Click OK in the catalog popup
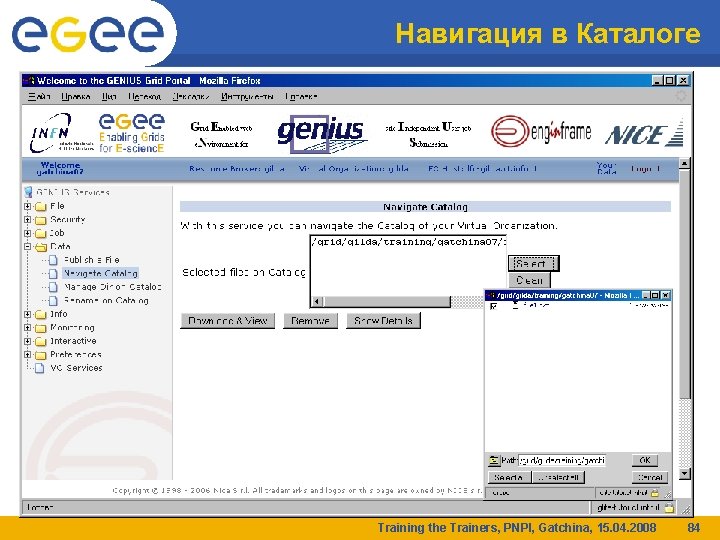Image resolution: width=720 pixels, height=540 pixels. (645, 460)
